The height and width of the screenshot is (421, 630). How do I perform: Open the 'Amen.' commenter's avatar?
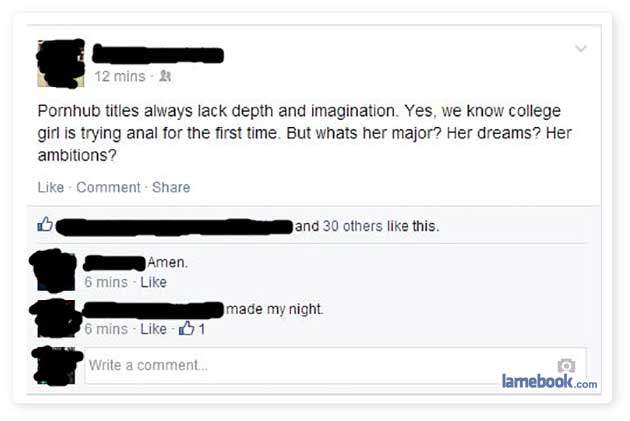tap(53, 270)
